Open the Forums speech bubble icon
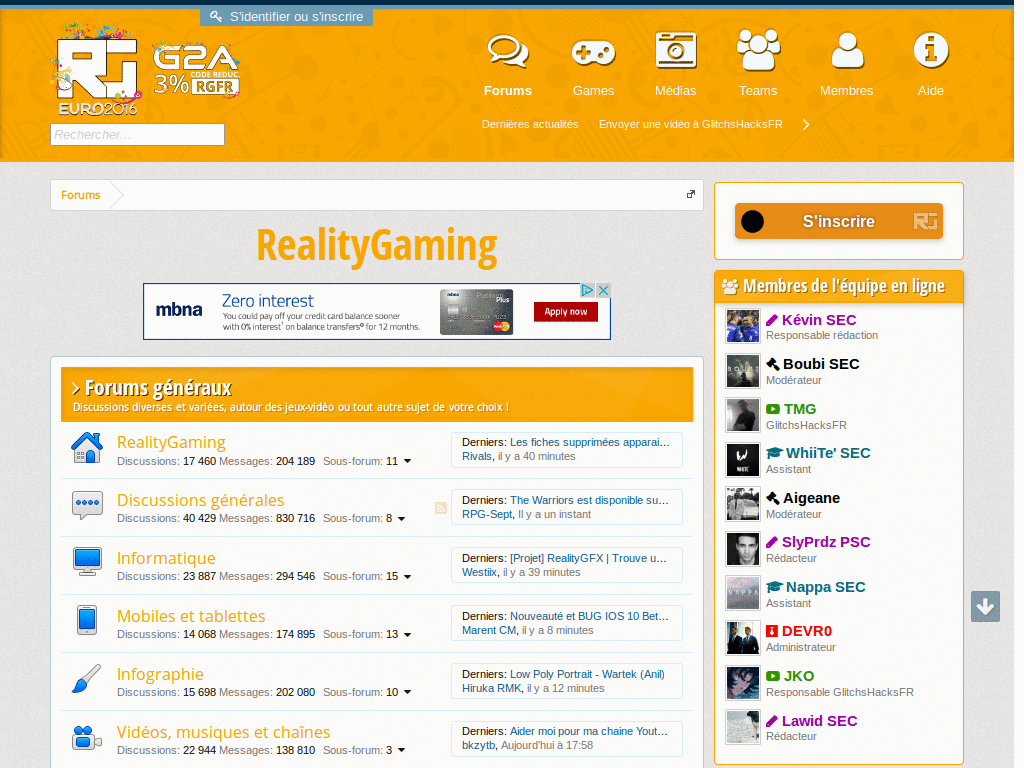This screenshot has width=1024, height=768. pos(507,52)
